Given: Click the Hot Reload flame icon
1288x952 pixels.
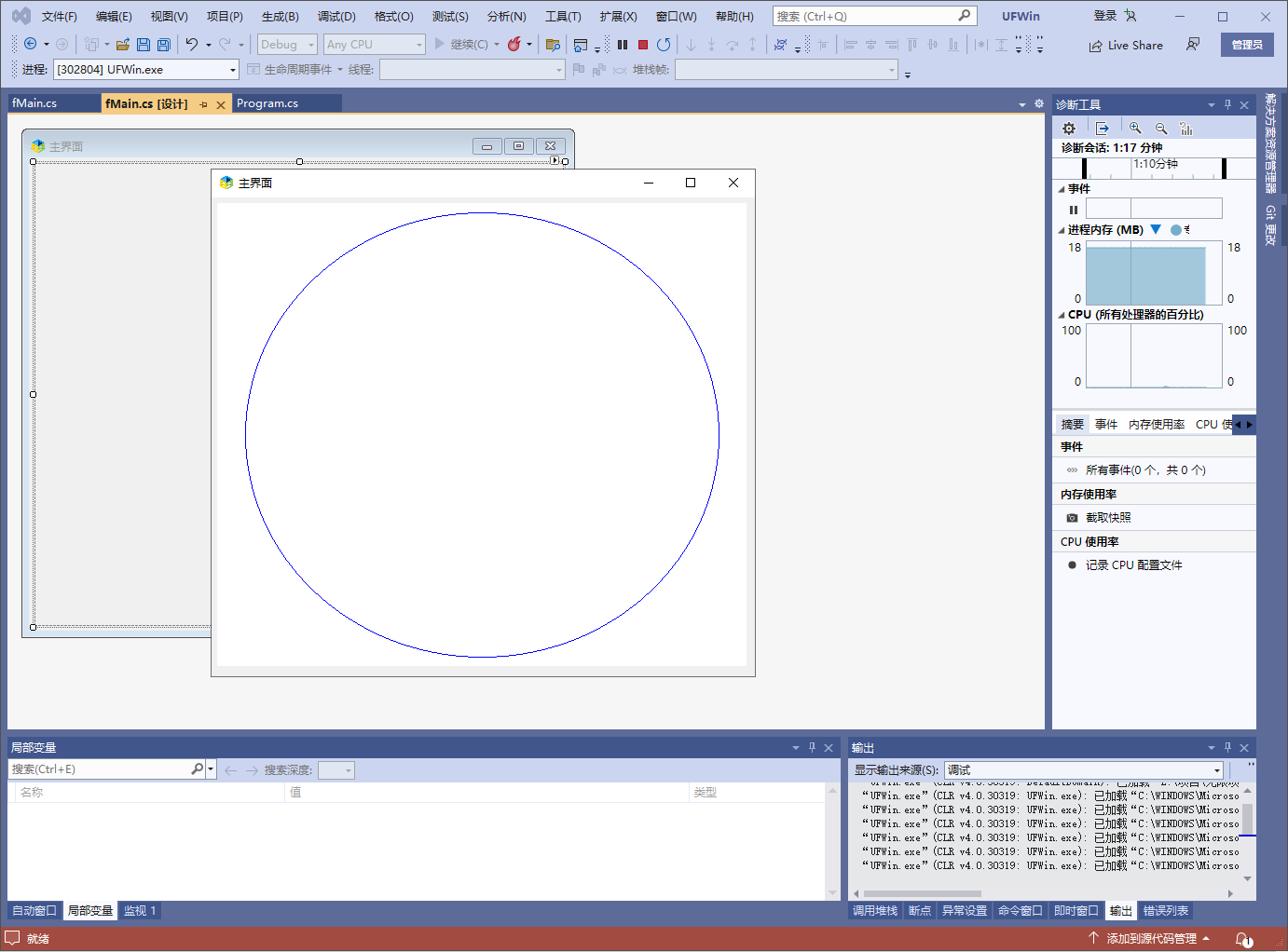Looking at the screenshot, I should point(514,44).
